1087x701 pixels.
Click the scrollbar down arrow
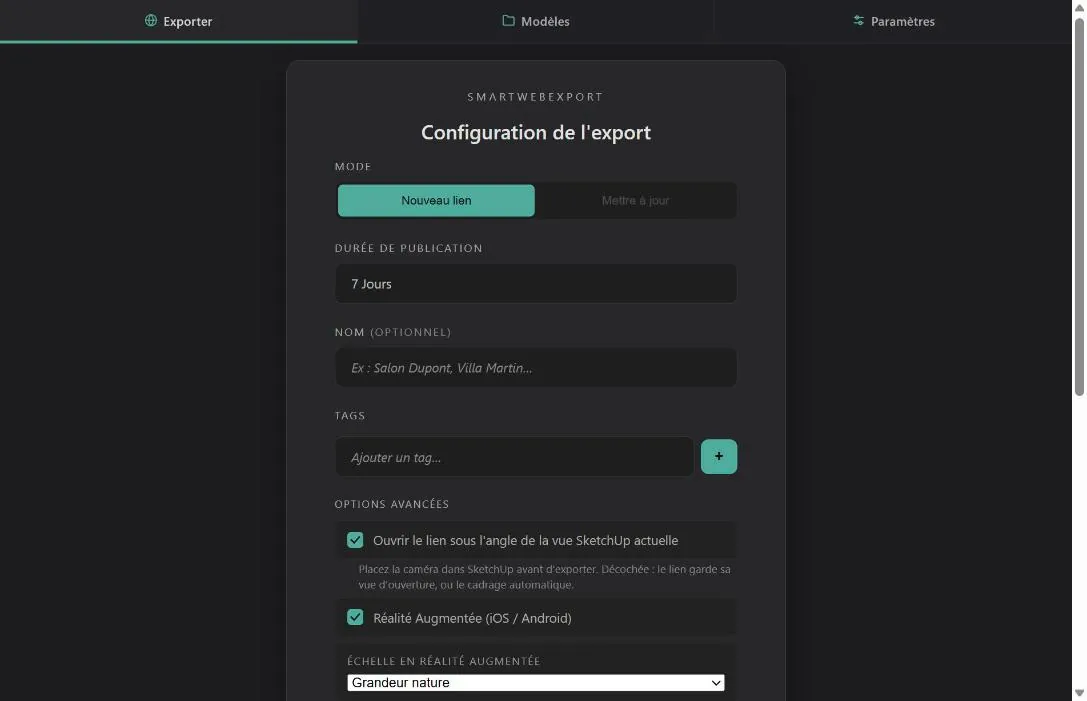1079,693
